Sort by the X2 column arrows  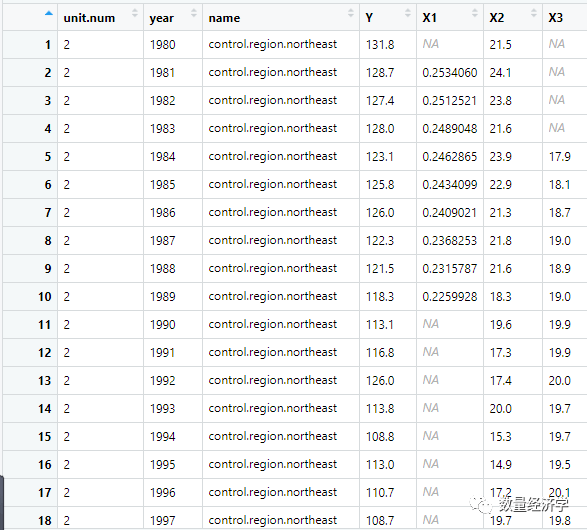click(534, 13)
